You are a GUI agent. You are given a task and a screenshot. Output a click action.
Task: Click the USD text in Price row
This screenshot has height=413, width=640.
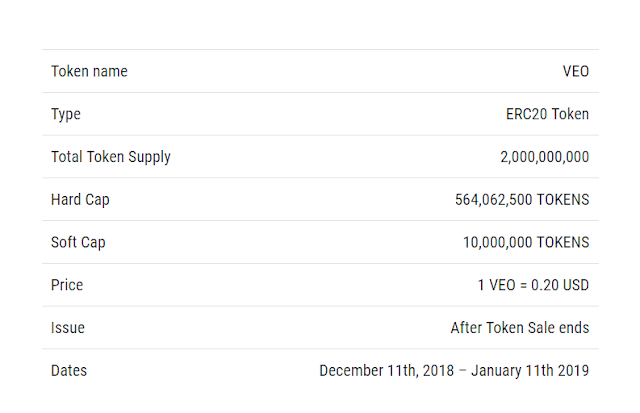[x=573, y=285]
